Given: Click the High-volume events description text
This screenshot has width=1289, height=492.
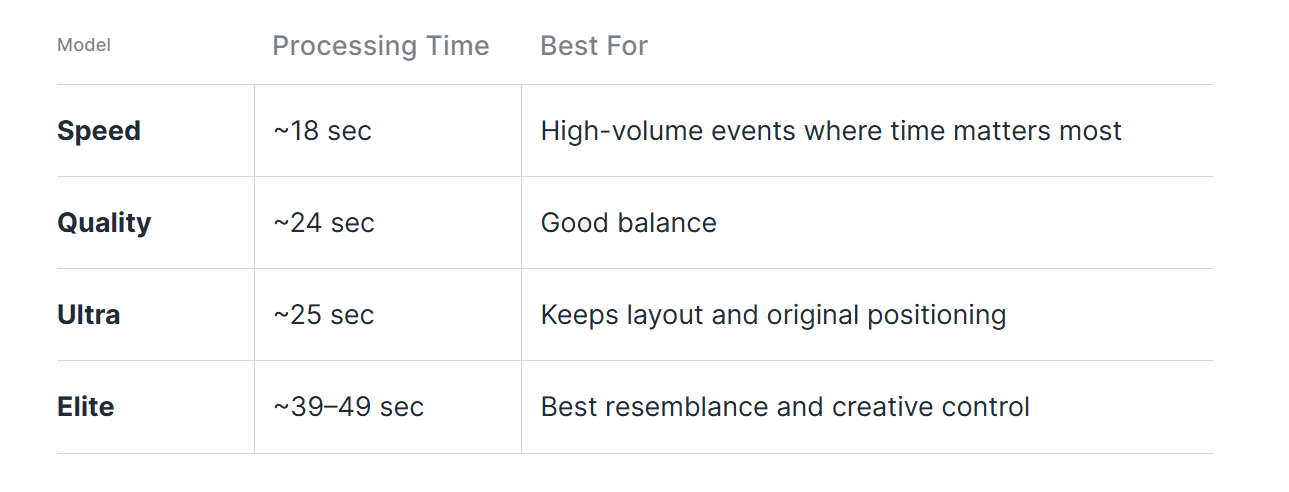Looking at the screenshot, I should (831, 131).
